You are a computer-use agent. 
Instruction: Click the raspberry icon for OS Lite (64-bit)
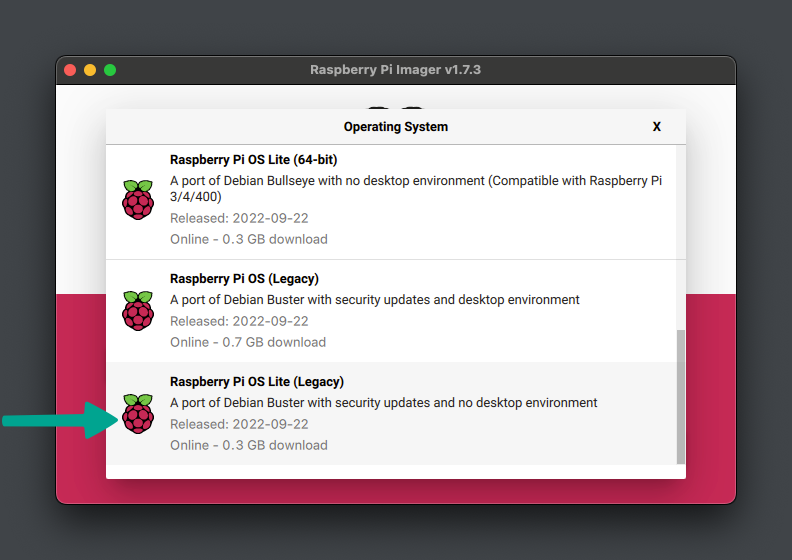pyautogui.click(x=138, y=199)
